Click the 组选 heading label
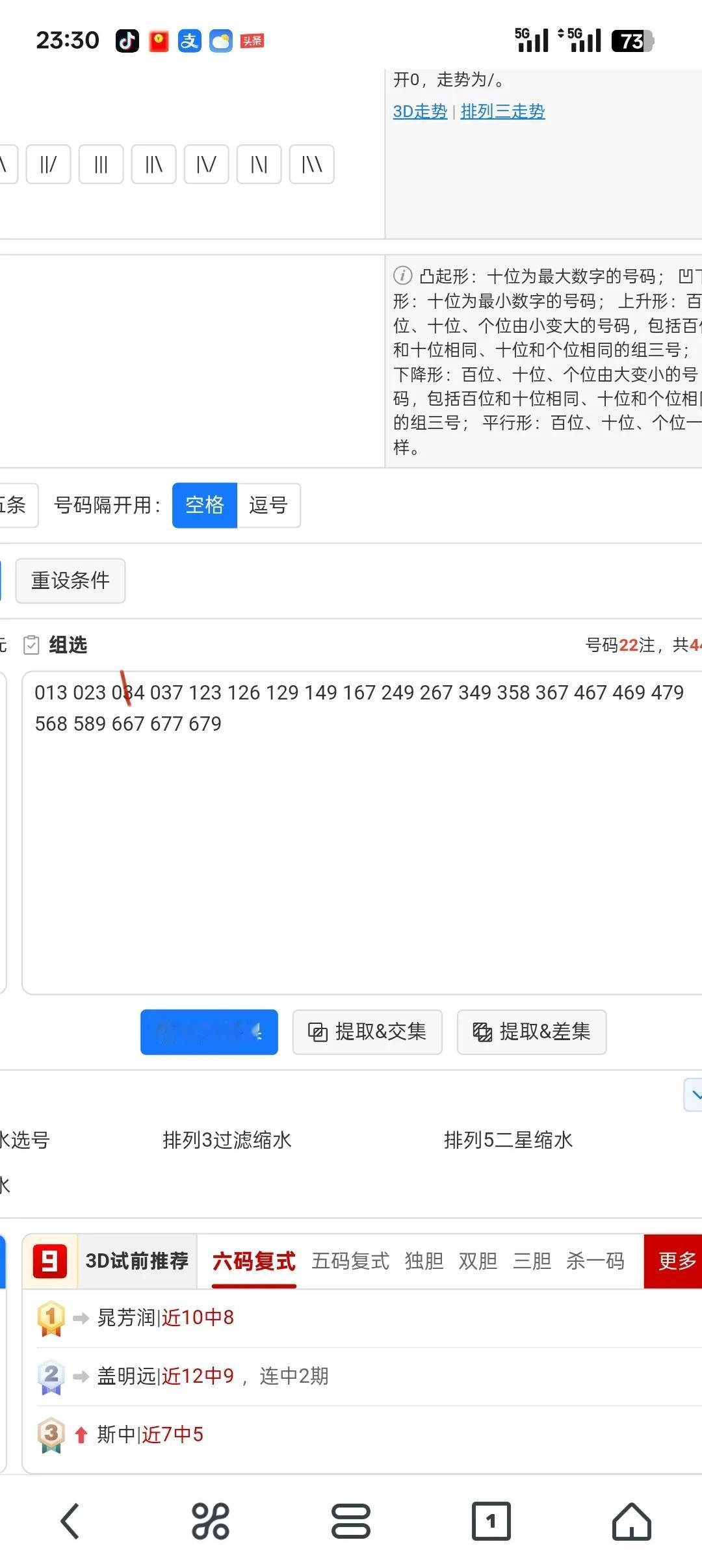 pos(68,645)
